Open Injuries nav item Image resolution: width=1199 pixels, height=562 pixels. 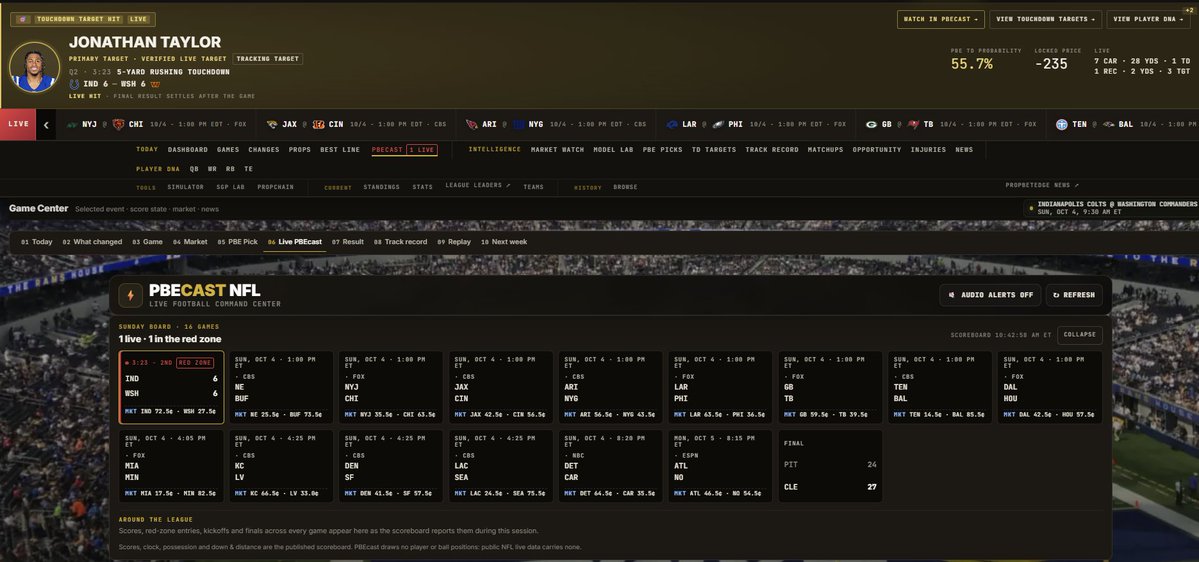(x=928, y=150)
